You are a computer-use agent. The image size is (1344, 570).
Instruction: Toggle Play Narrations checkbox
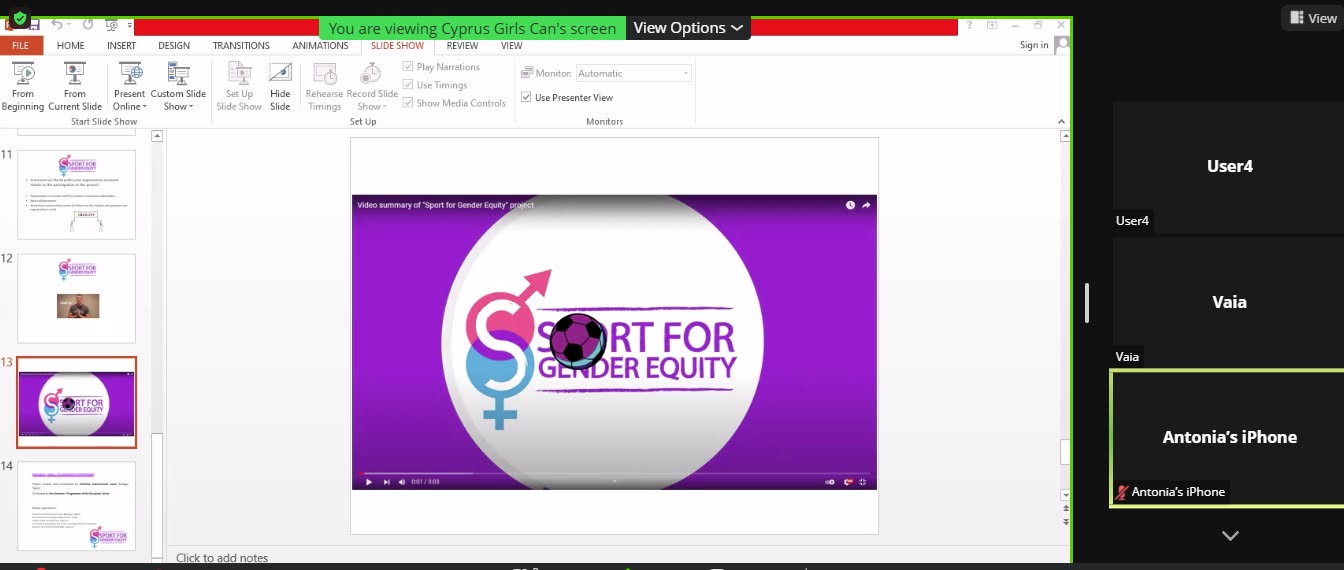pyautogui.click(x=408, y=67)
